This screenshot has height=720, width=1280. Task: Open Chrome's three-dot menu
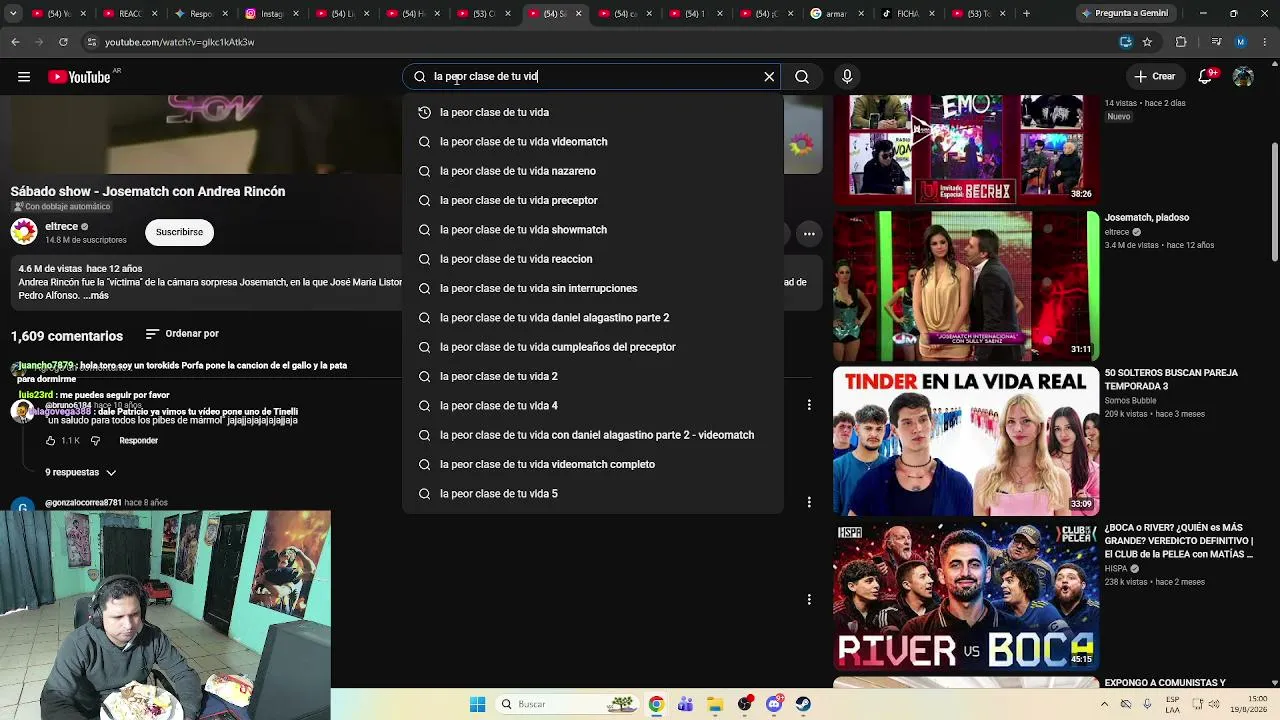coord(1264,42)
